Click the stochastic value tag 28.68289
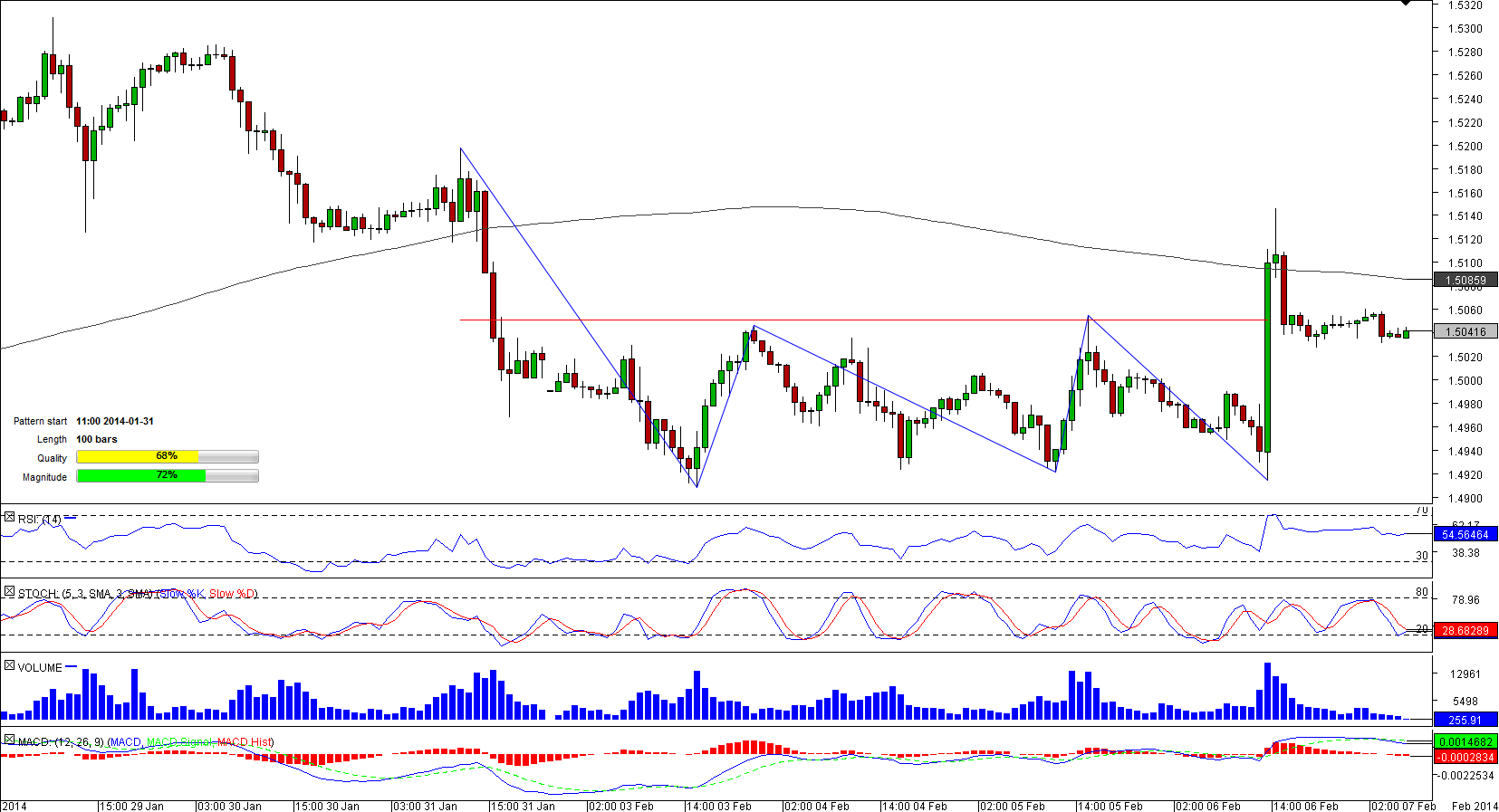The height and width of the screenshot is (812, 1499). tap(1465, 631)
